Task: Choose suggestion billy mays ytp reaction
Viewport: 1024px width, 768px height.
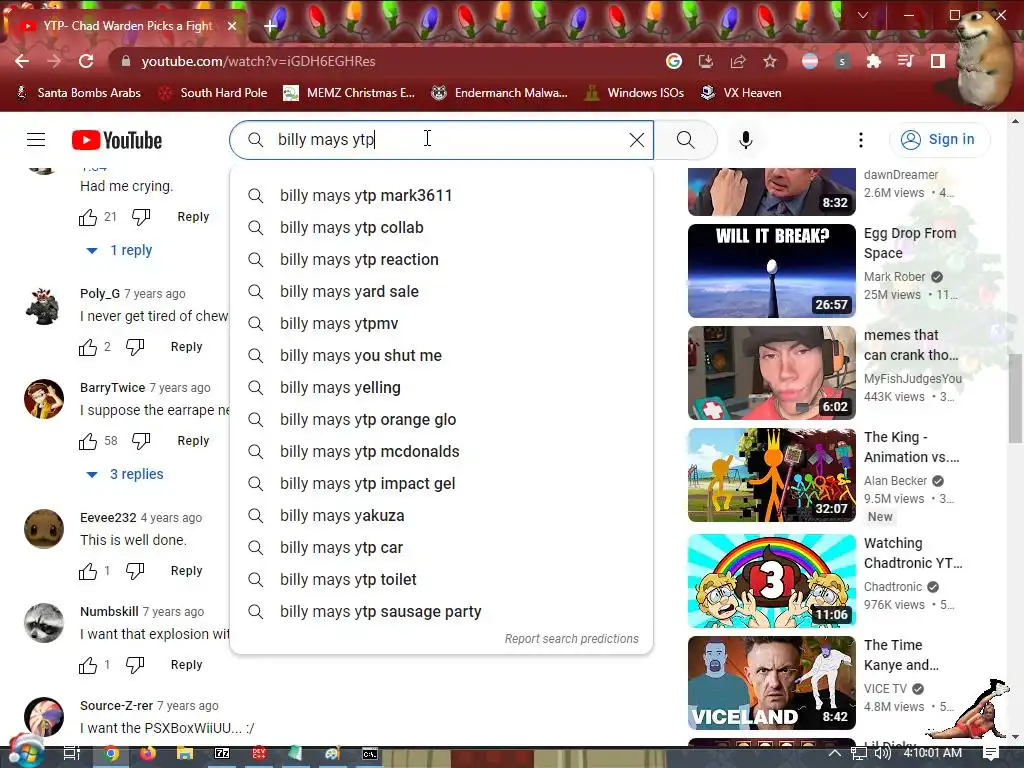Action: (x=441, y=259)
